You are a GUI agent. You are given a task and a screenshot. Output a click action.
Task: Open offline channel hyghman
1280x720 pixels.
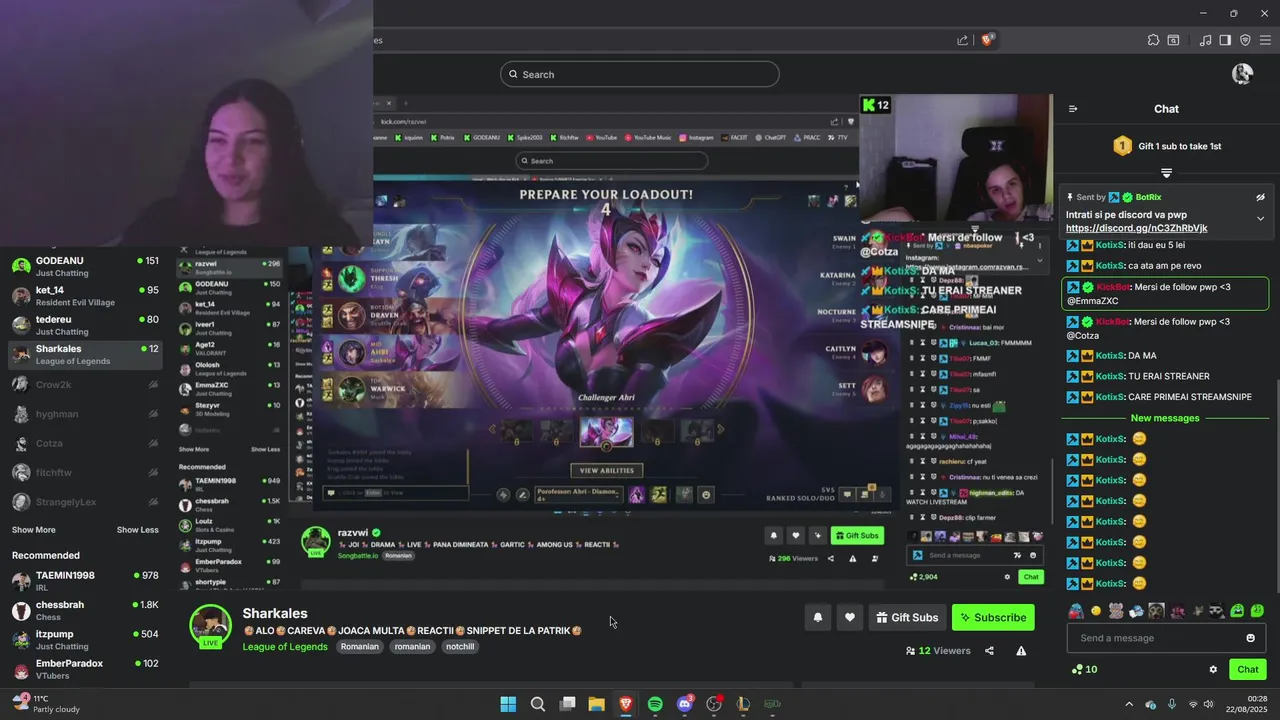pos(85,414)
